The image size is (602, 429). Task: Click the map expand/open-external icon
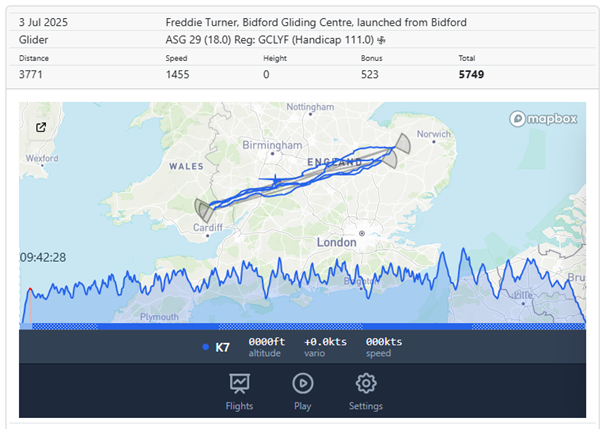(41, 127)
